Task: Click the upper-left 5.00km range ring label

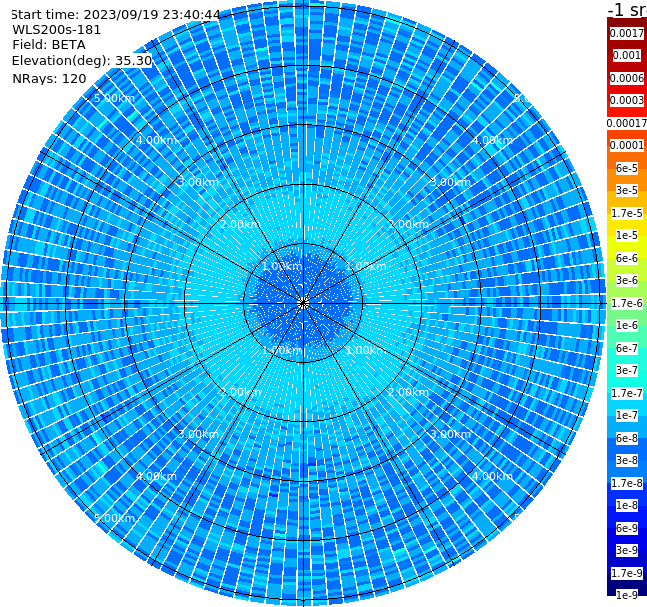Action: tap(114, 99)
